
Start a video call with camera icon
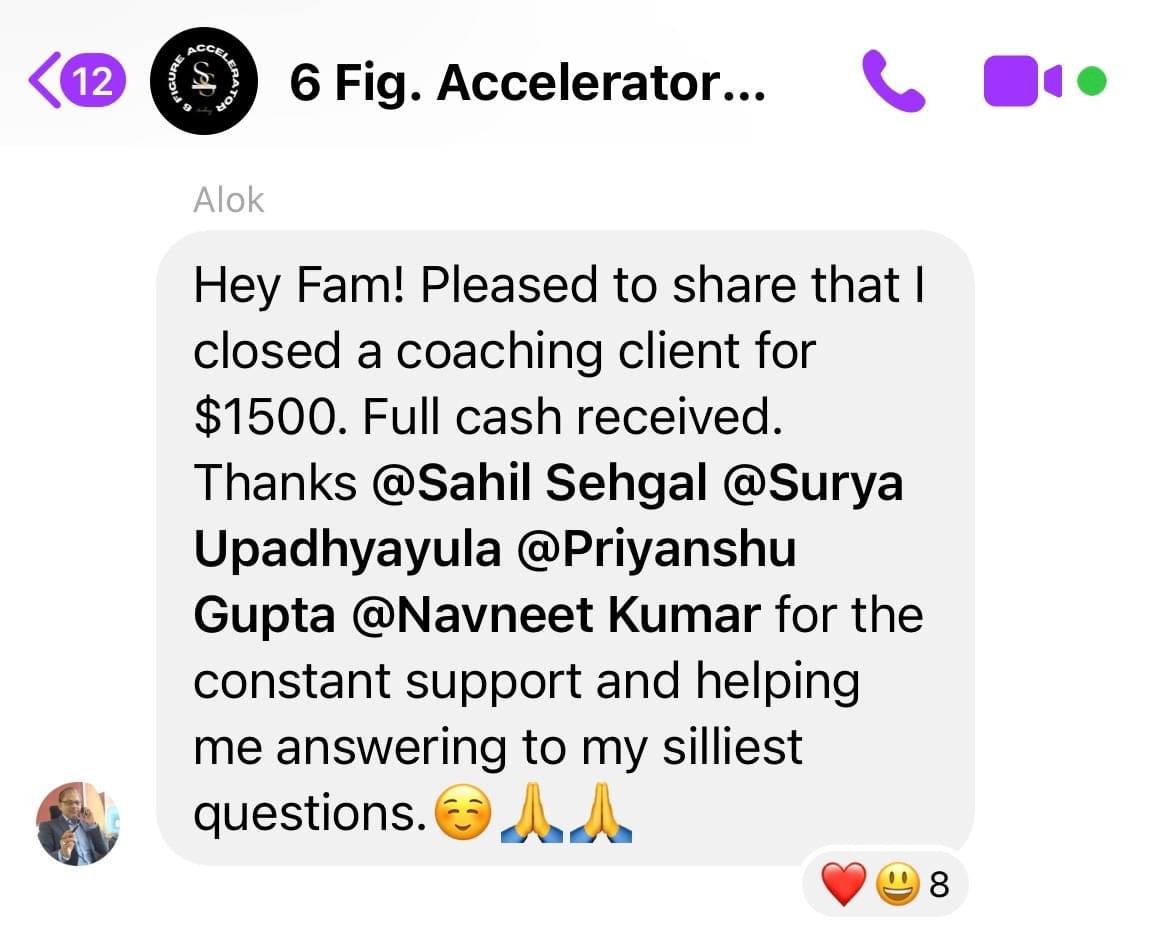tap(1022, 81)
